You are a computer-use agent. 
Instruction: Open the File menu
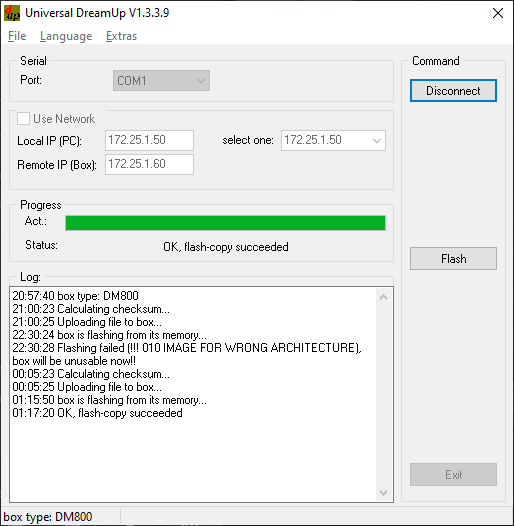click(x=17, y=36)
